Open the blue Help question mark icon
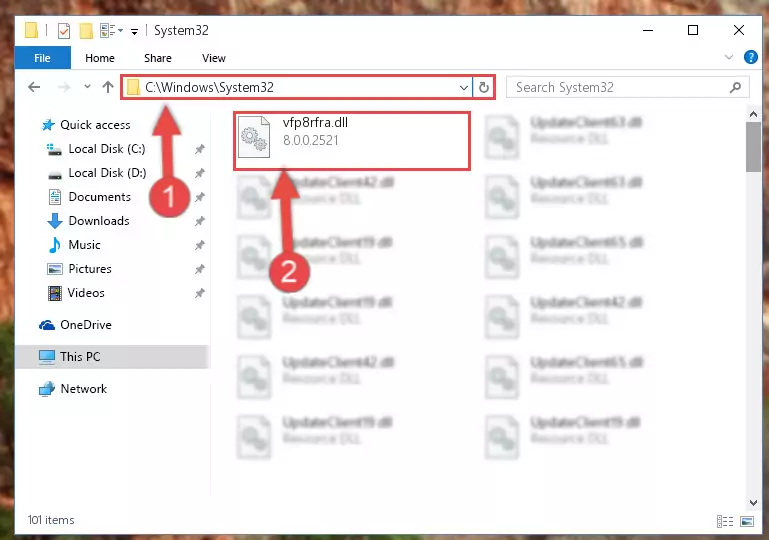This screenshot has width=769, height=540. 750,57
